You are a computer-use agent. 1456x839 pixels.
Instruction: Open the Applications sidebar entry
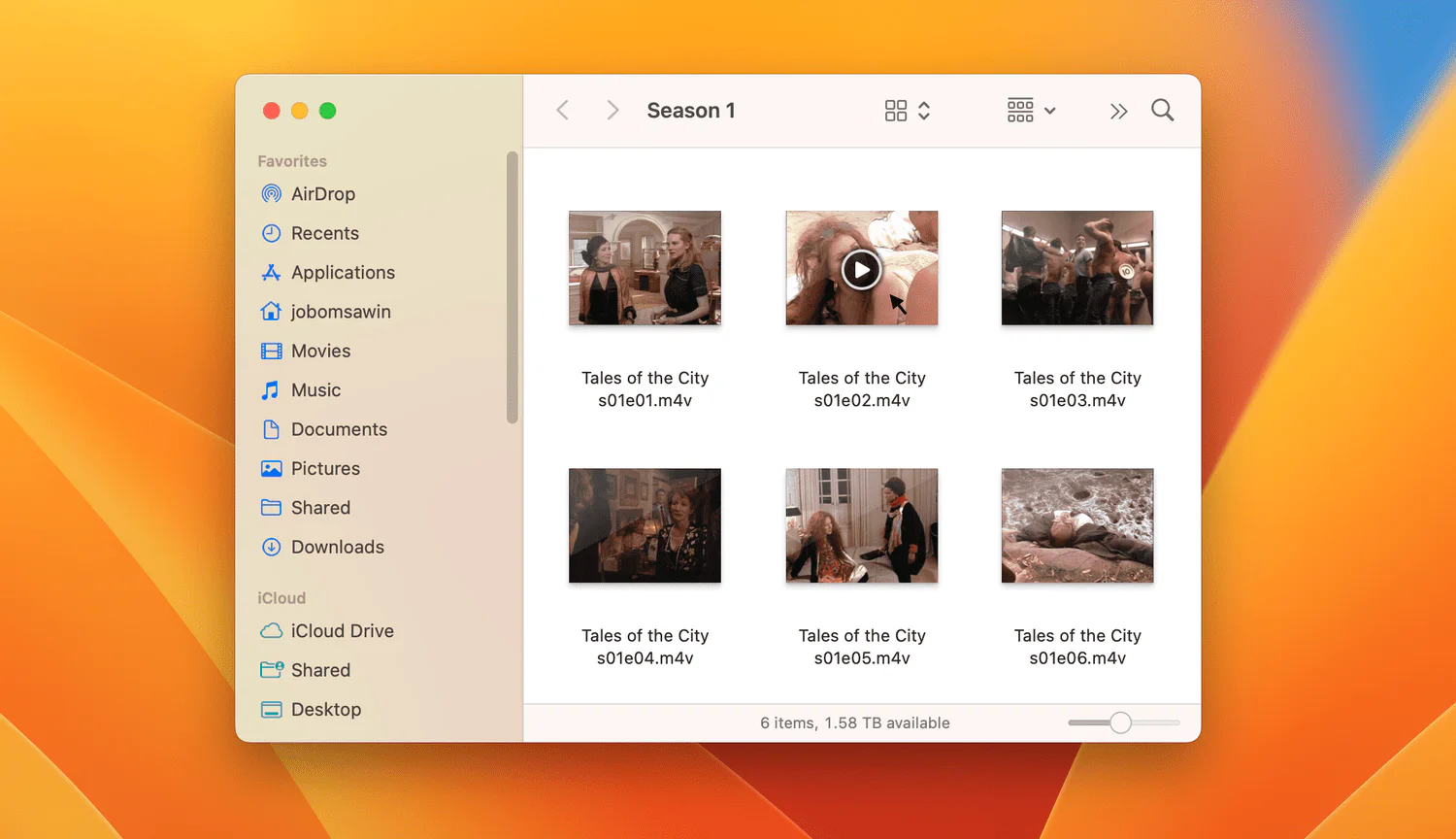343,273
